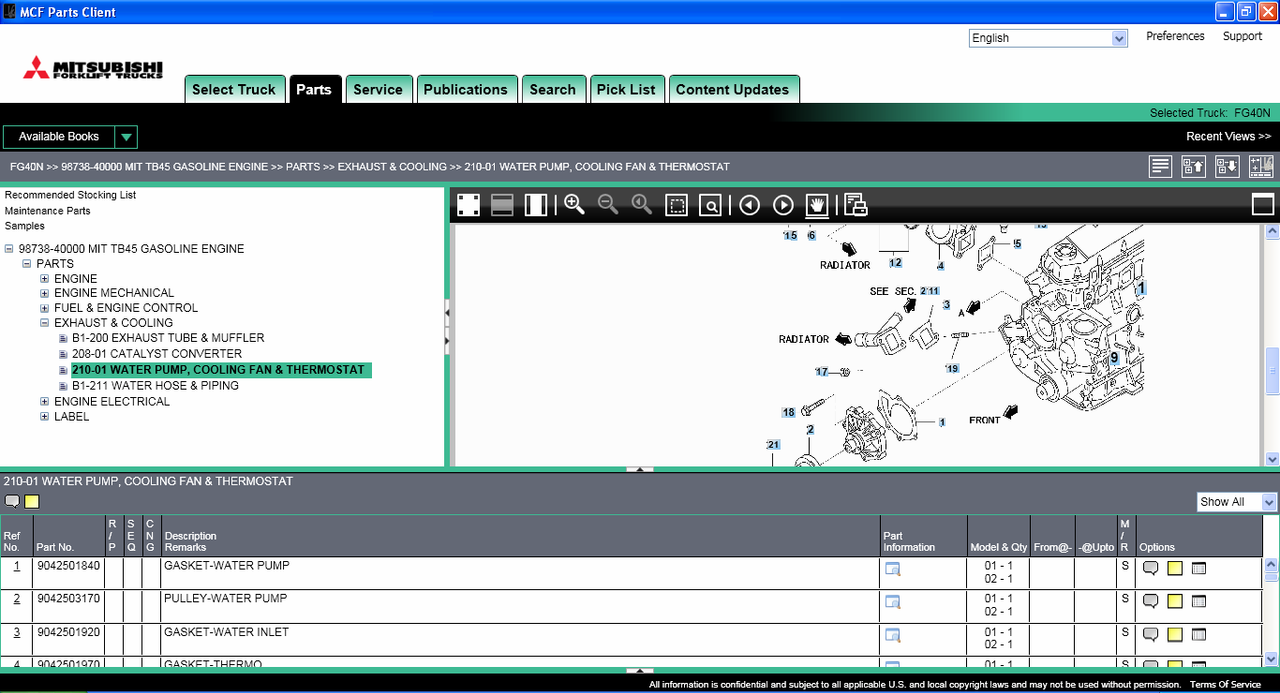Print the diagram with the printer icon
Screen dimensions: 1280x693
855,205
